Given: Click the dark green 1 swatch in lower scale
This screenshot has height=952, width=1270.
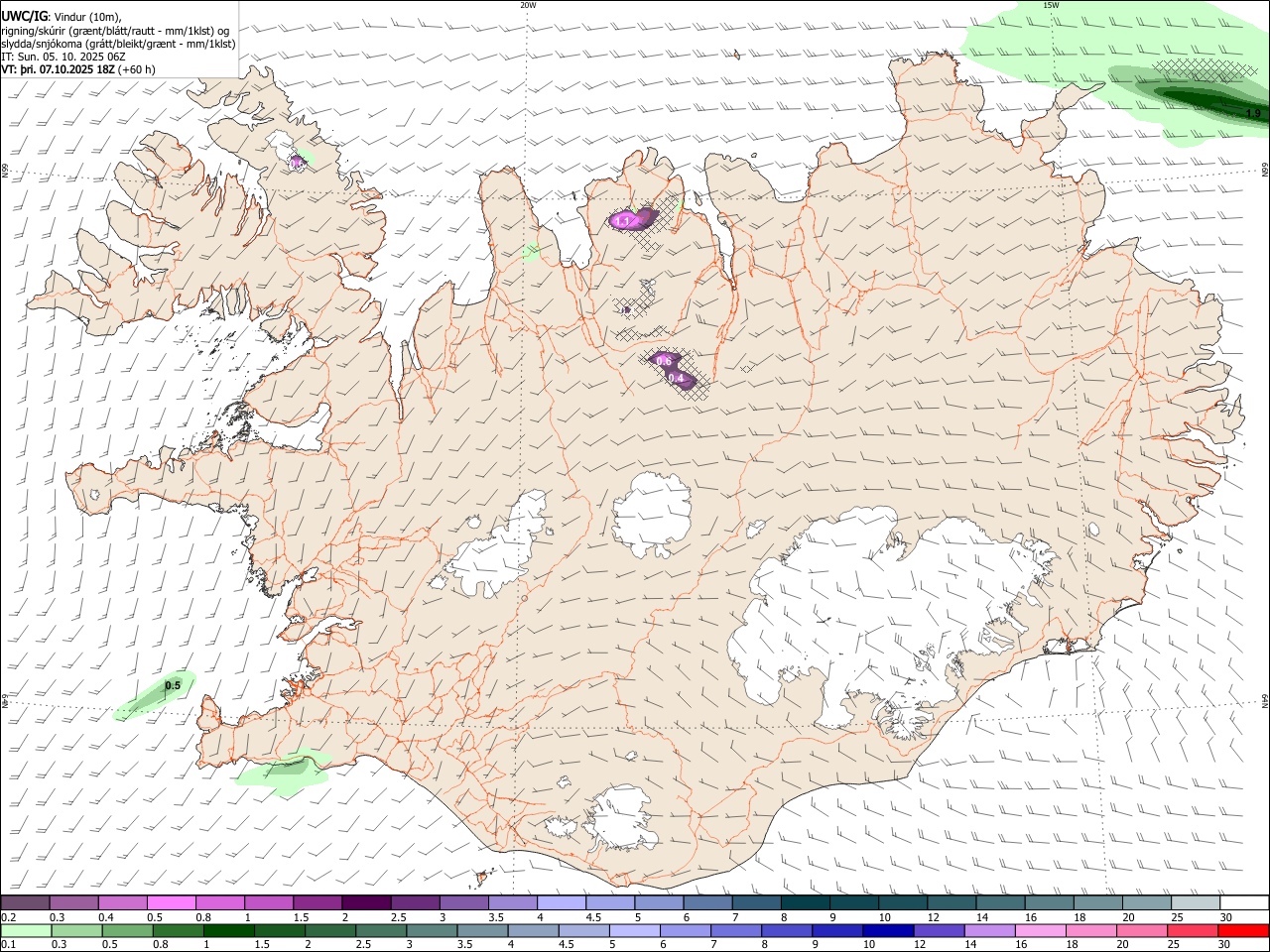Looking at the screenshot, I should pyautogui.click(x=228, y=931).
